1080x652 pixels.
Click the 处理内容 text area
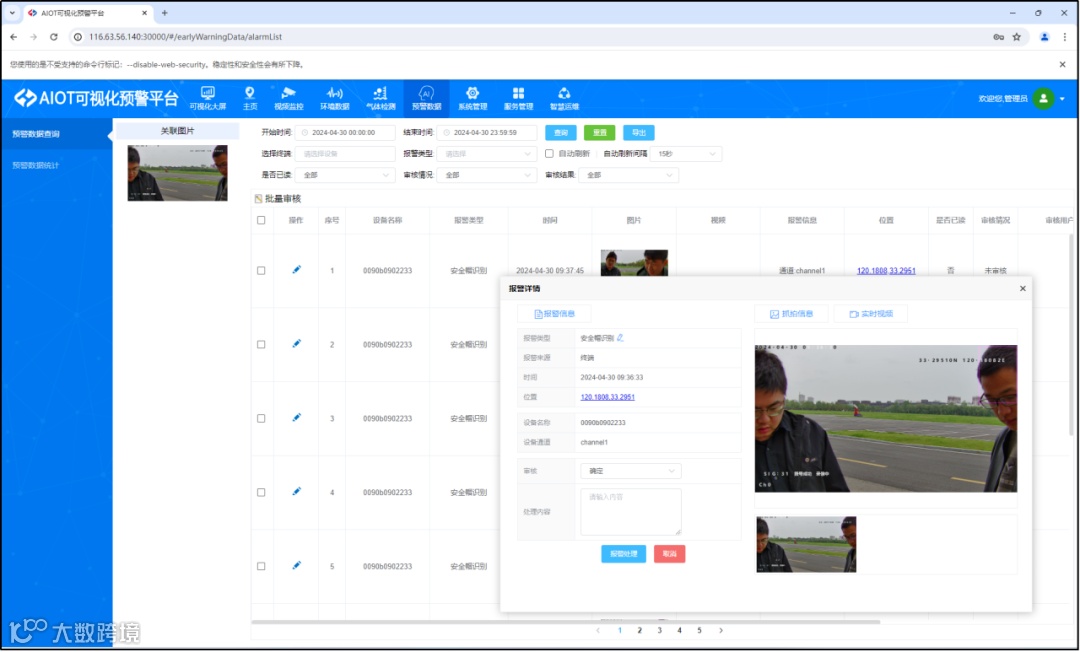631,512
